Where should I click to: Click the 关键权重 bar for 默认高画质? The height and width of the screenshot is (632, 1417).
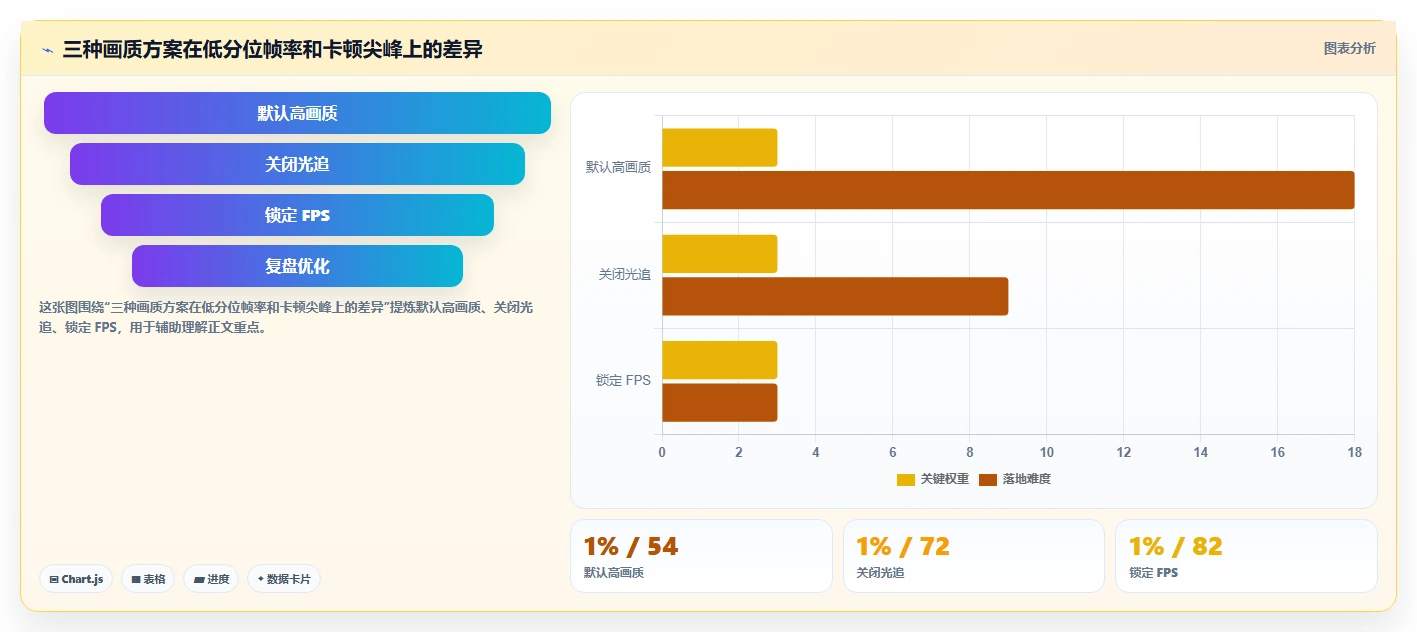point(719,148)
